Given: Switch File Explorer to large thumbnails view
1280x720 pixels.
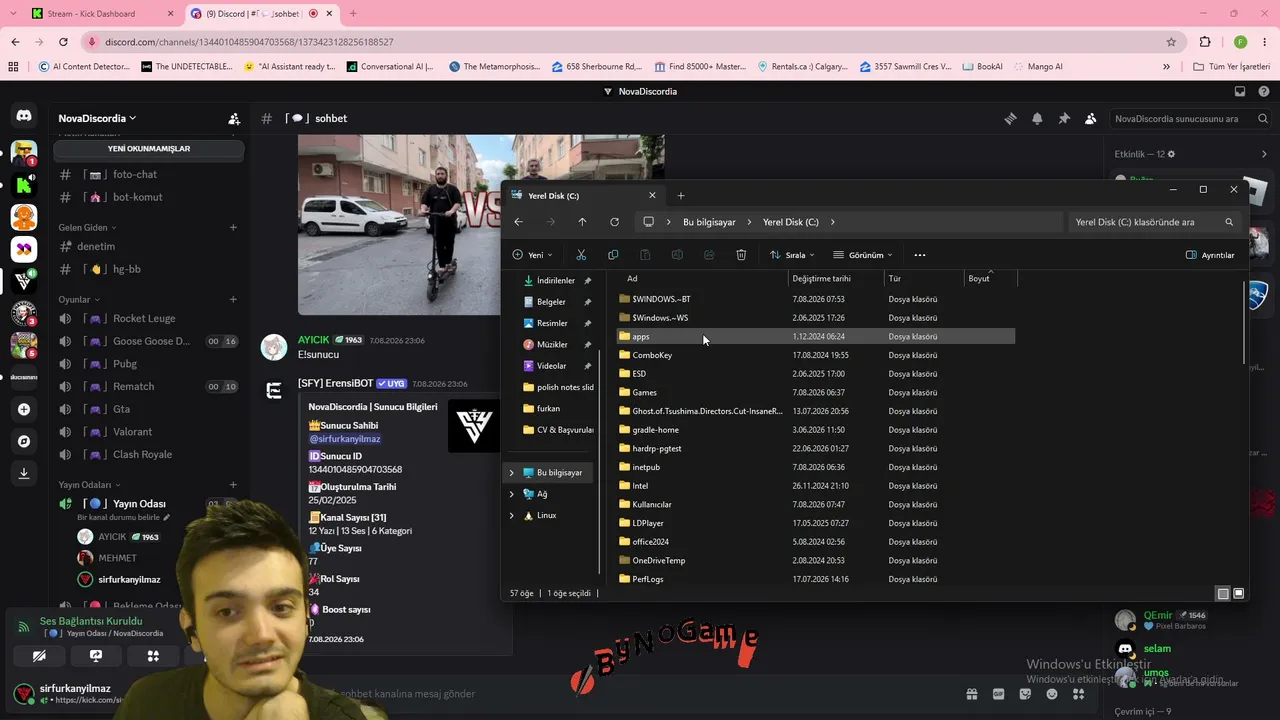Looking at the screenshot, I should point(1239,593).
